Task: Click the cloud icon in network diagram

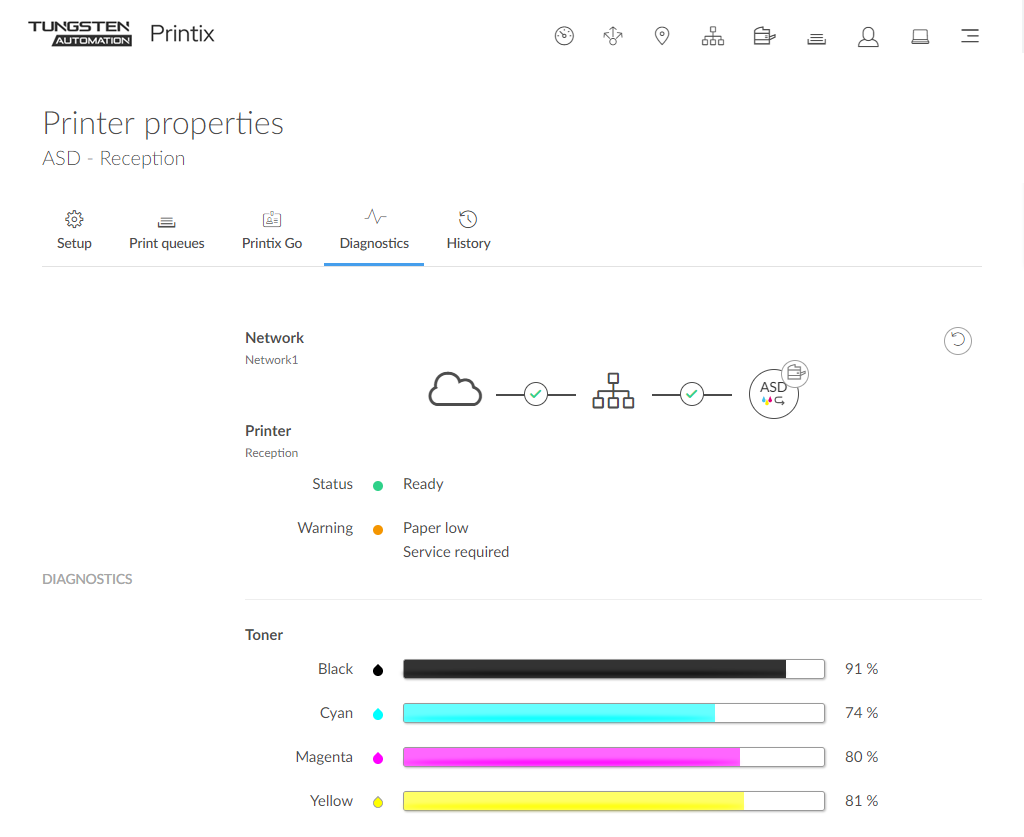Action: (x=455, y=390)
